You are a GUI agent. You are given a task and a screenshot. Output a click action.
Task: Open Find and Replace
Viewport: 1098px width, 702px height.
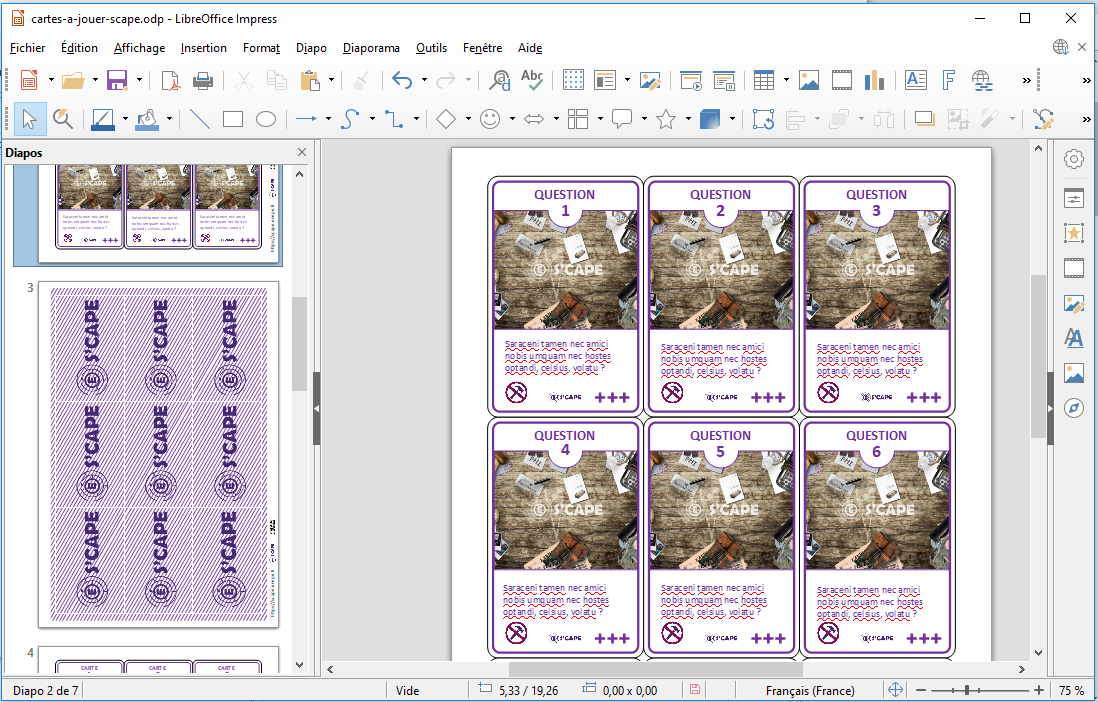[x=500, y=81]
